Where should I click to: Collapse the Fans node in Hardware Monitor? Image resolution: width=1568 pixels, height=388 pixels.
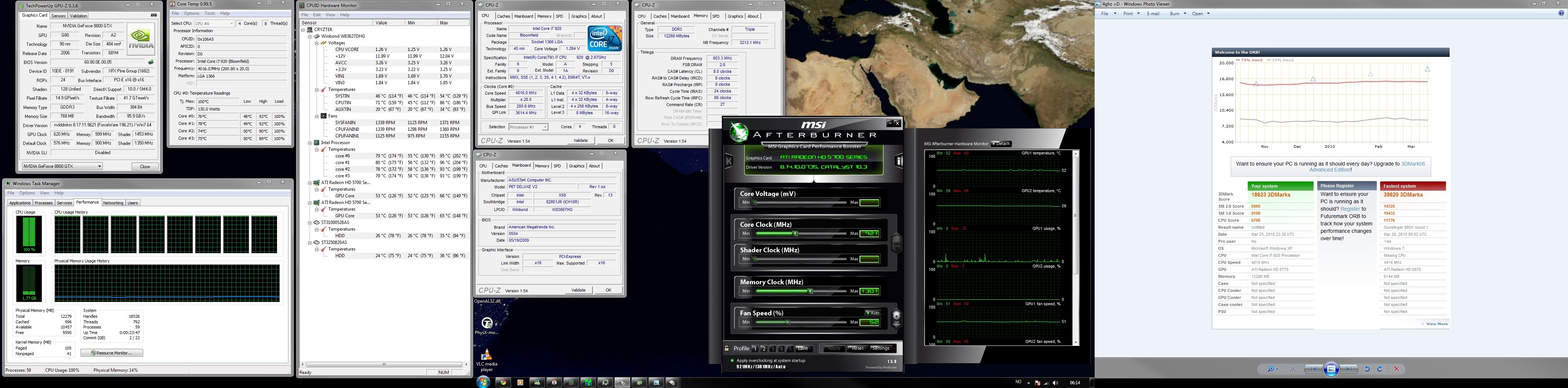click(317, 116)
